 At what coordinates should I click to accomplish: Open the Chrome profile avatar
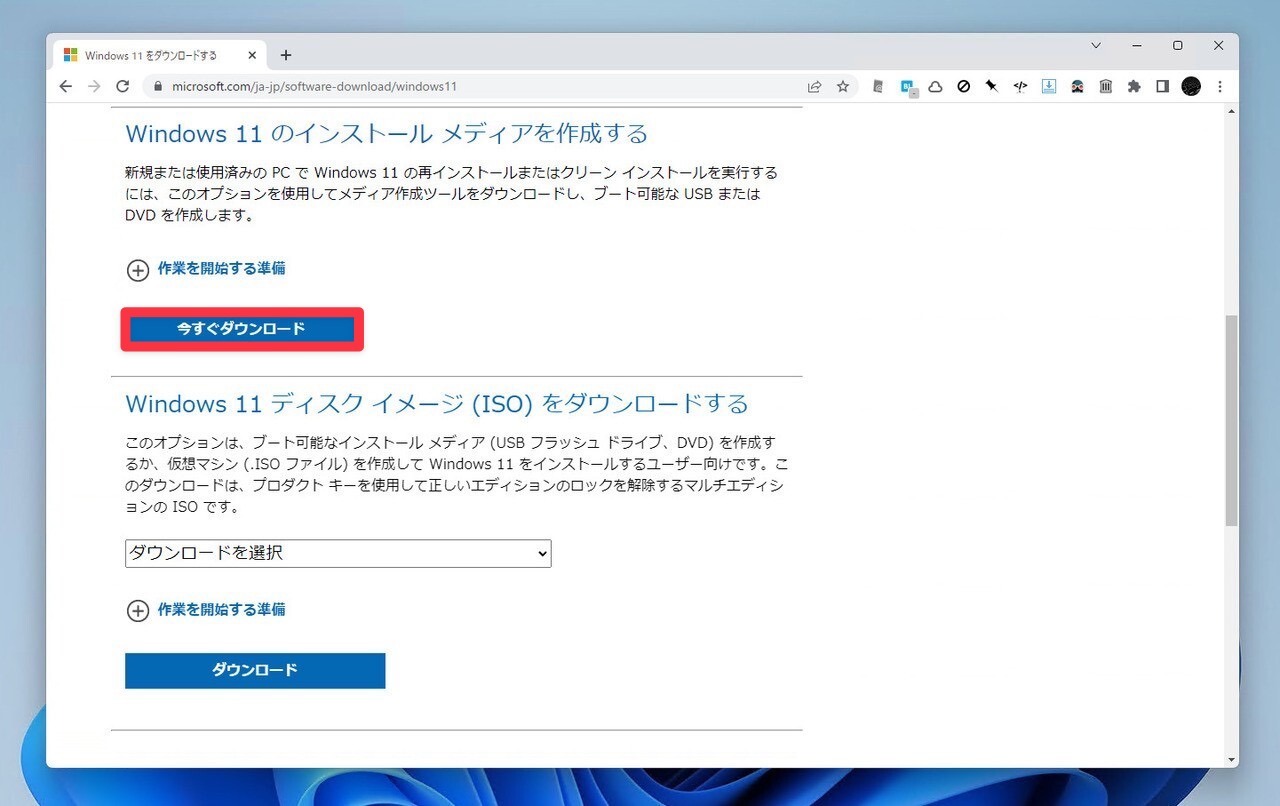click(1191, 87)
